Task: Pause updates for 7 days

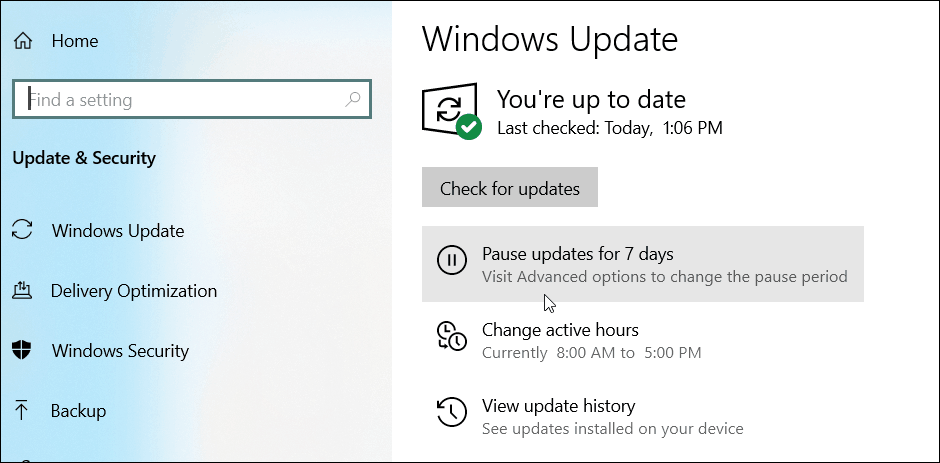Action: coord(643,264)
